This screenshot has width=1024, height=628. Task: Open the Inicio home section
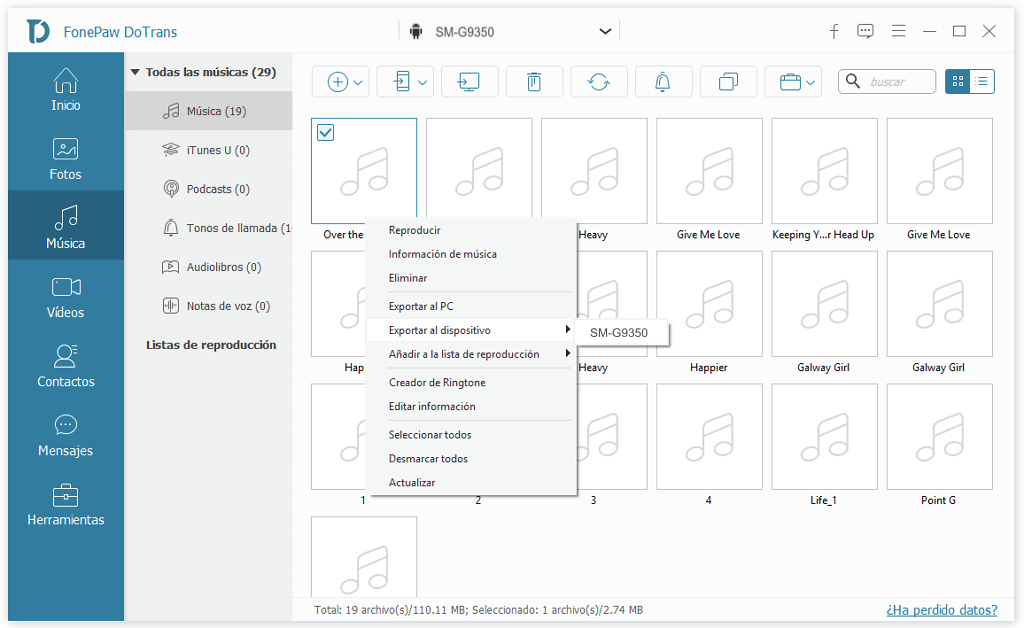pos(65,89)
